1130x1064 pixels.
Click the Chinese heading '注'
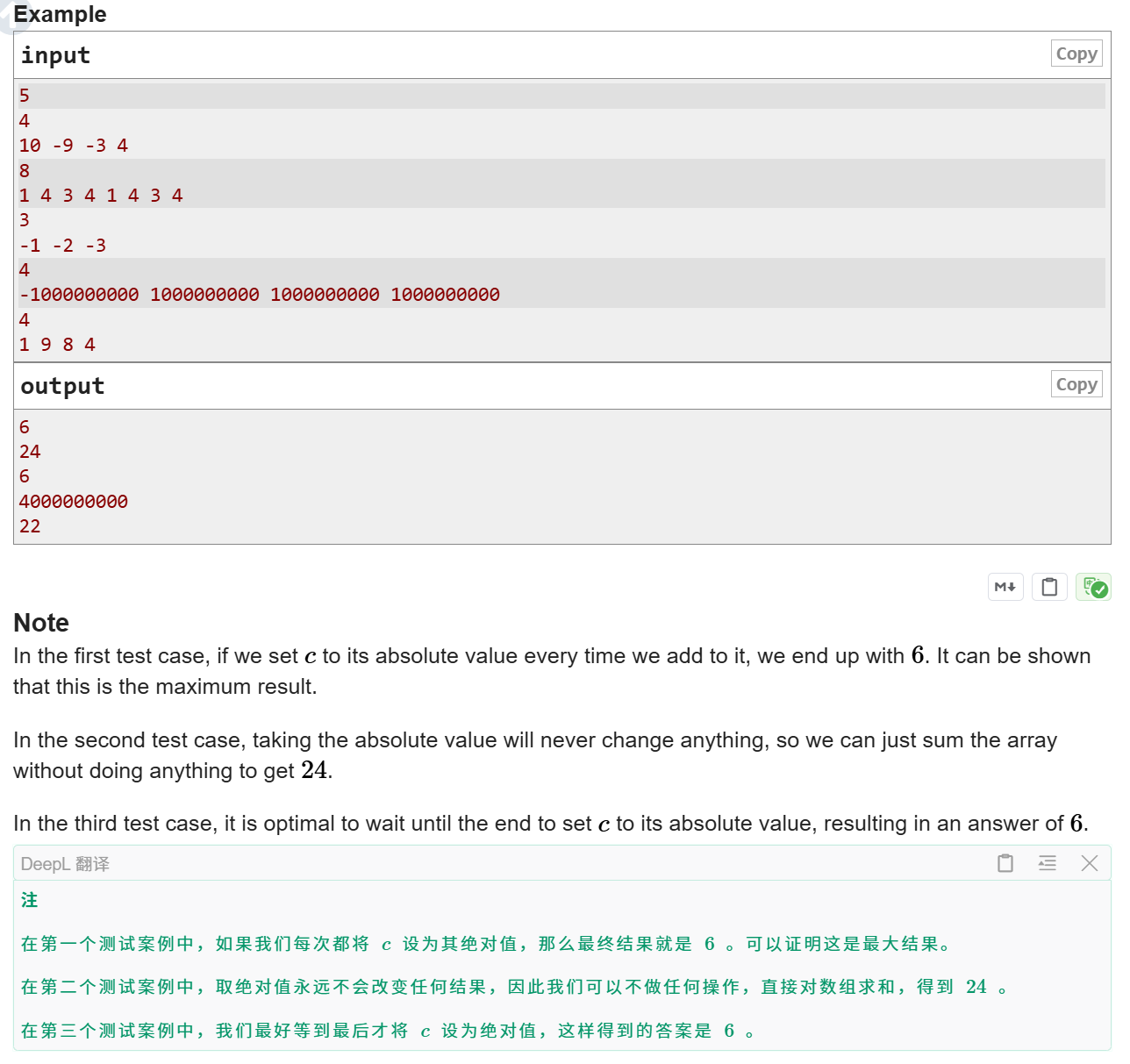[x=30, y=900]
